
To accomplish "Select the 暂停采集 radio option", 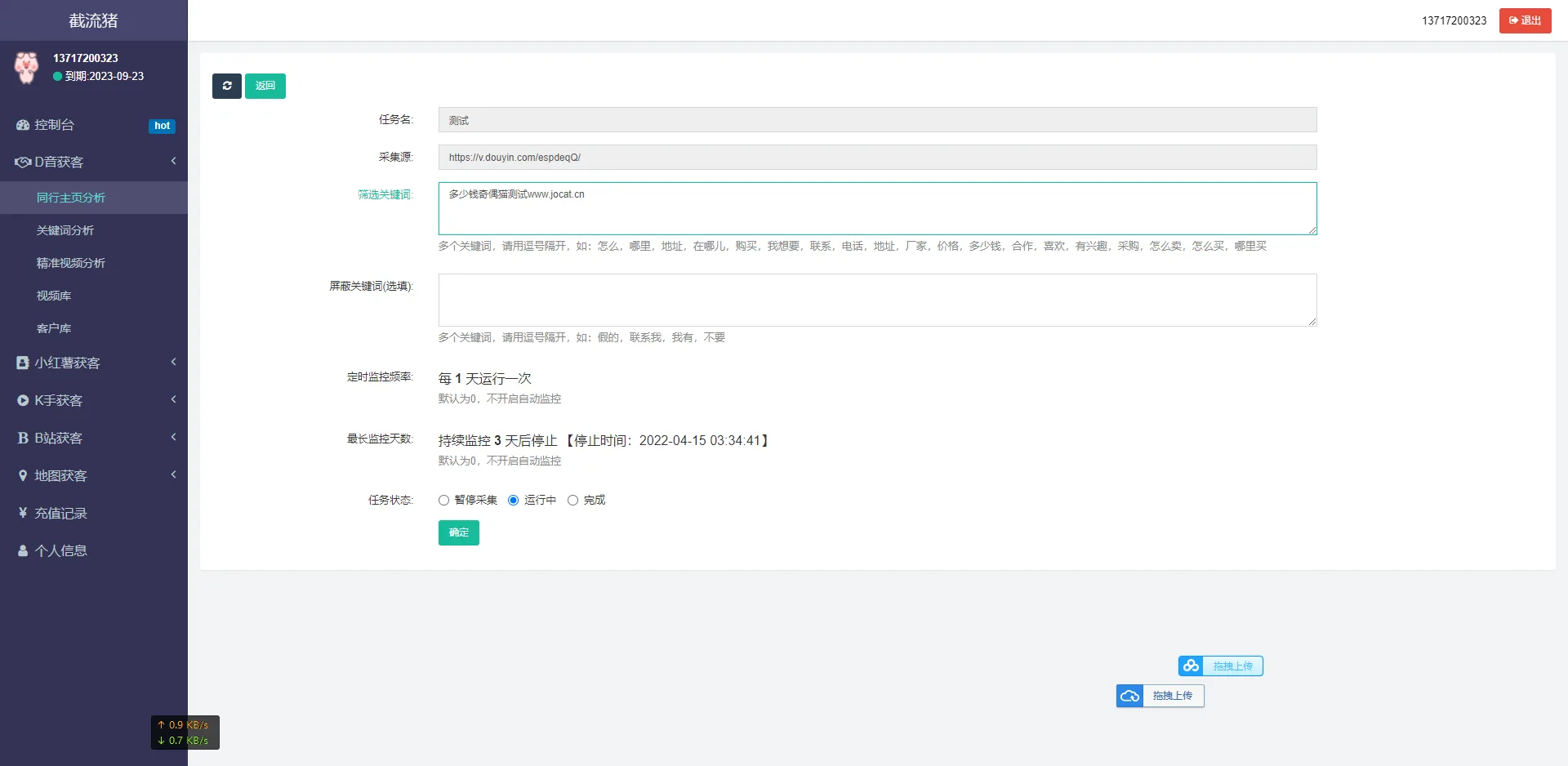I will point(444,501).
